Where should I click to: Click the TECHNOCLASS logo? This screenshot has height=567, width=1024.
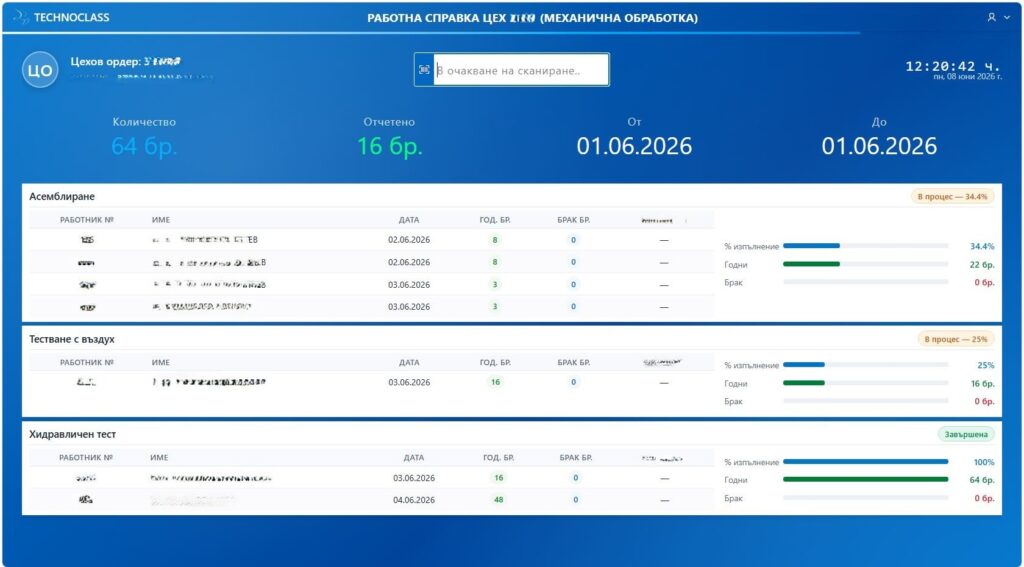click(x=61, y=18)
